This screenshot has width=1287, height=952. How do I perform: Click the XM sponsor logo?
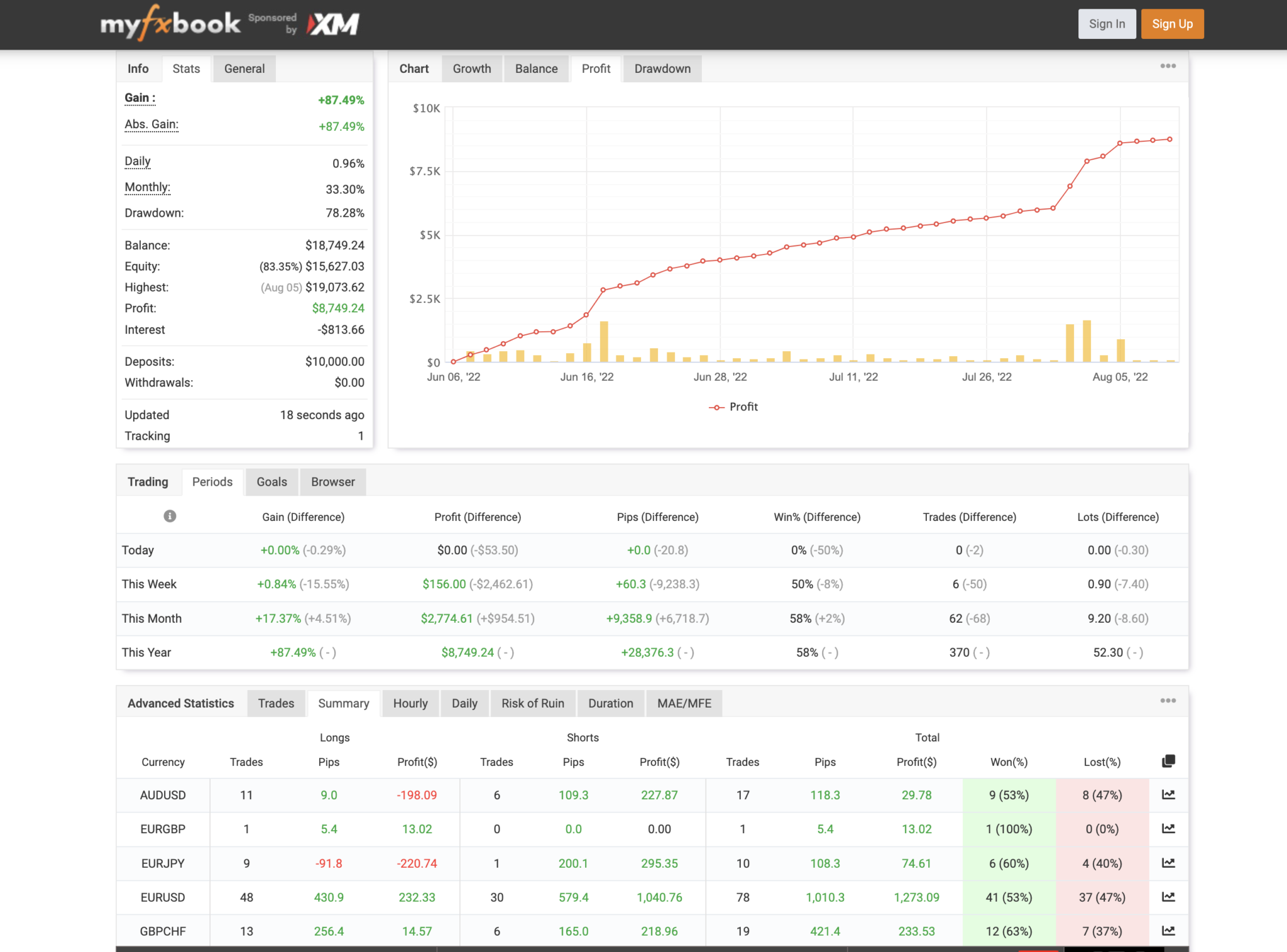click(x=331, y=23)
